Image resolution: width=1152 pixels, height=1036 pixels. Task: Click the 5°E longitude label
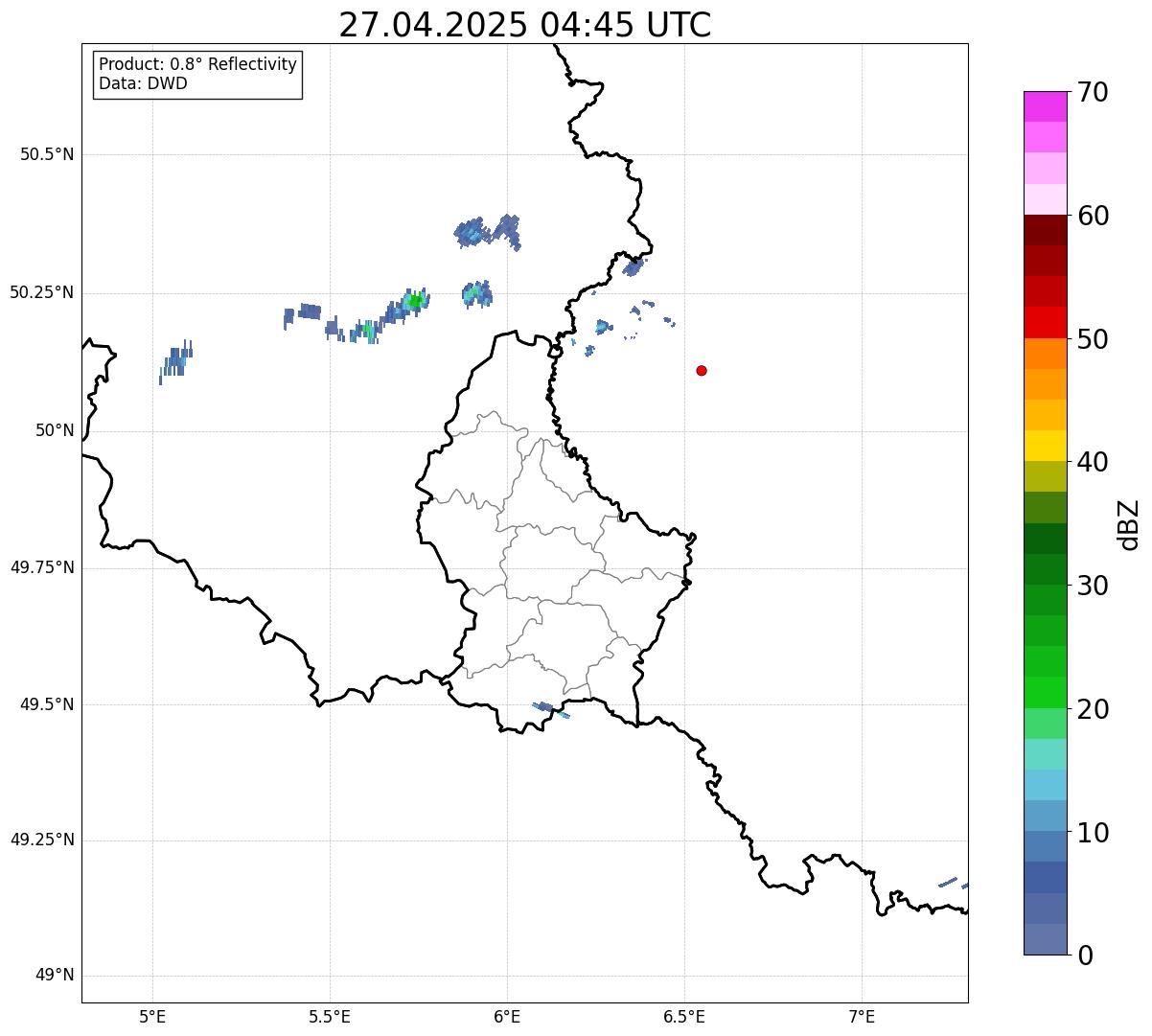point(152,1016)
